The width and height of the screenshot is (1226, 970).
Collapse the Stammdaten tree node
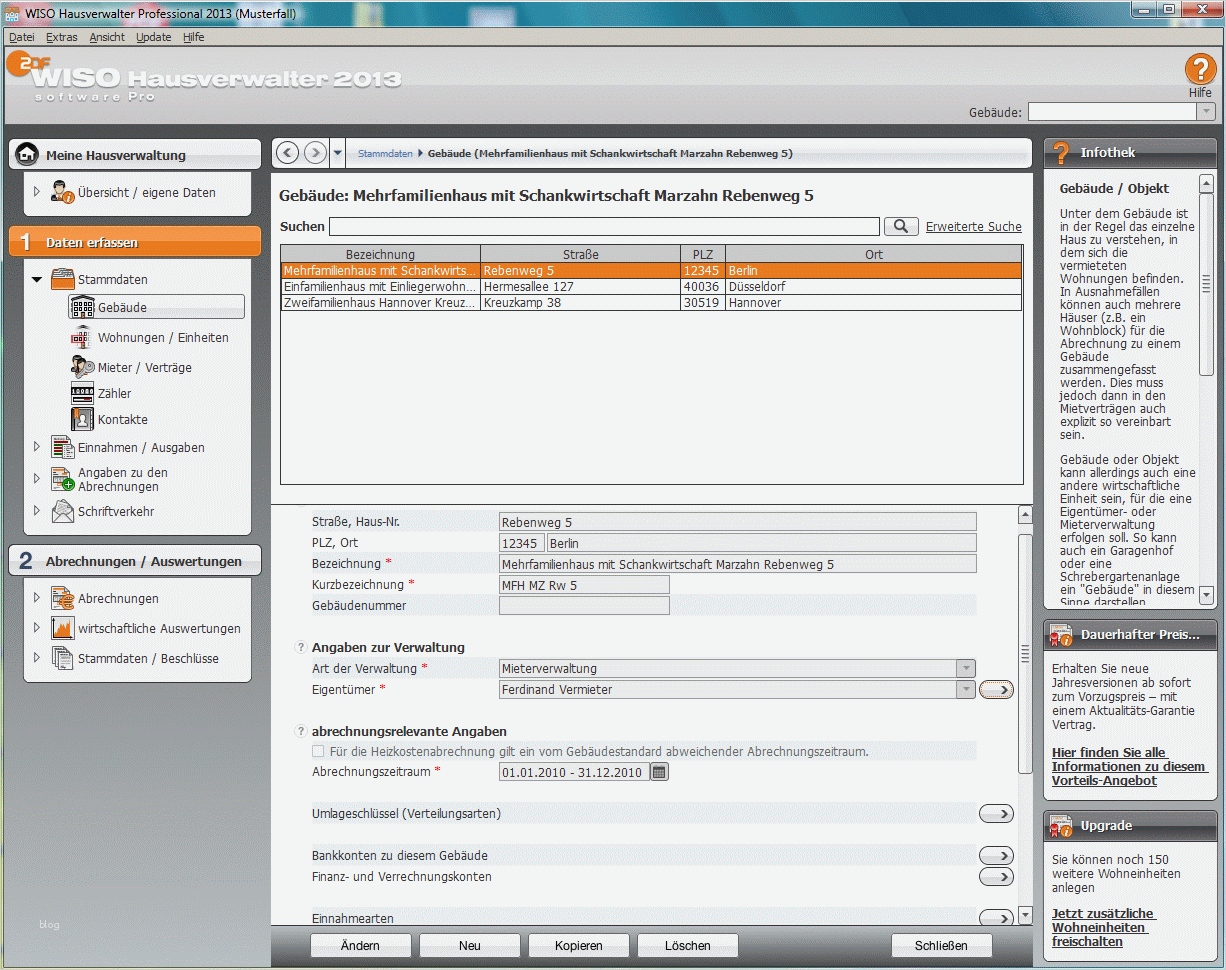[x=37, y=280]
